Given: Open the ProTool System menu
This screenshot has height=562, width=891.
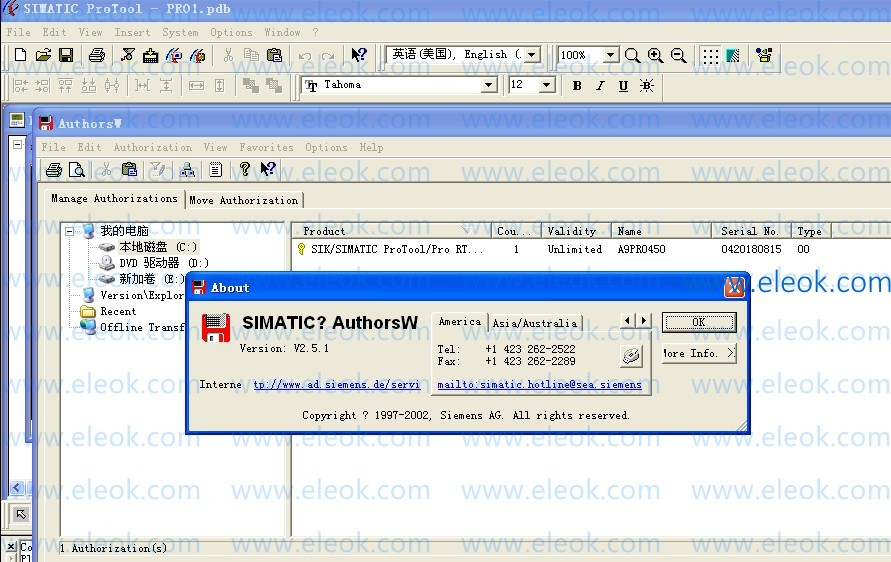Looking at the screenshot, I should pyautogui.click(x=180, y=32).
